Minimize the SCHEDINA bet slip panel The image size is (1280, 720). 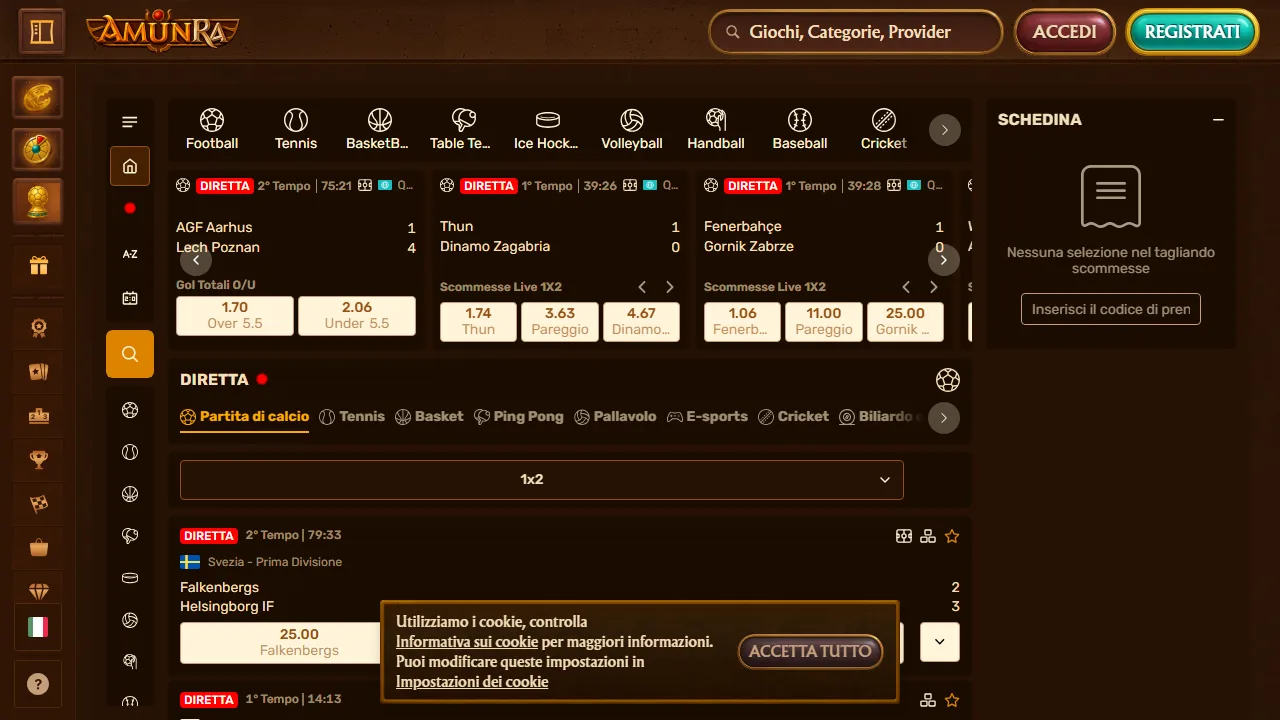pyautogui.click(x=1218, y=120)
